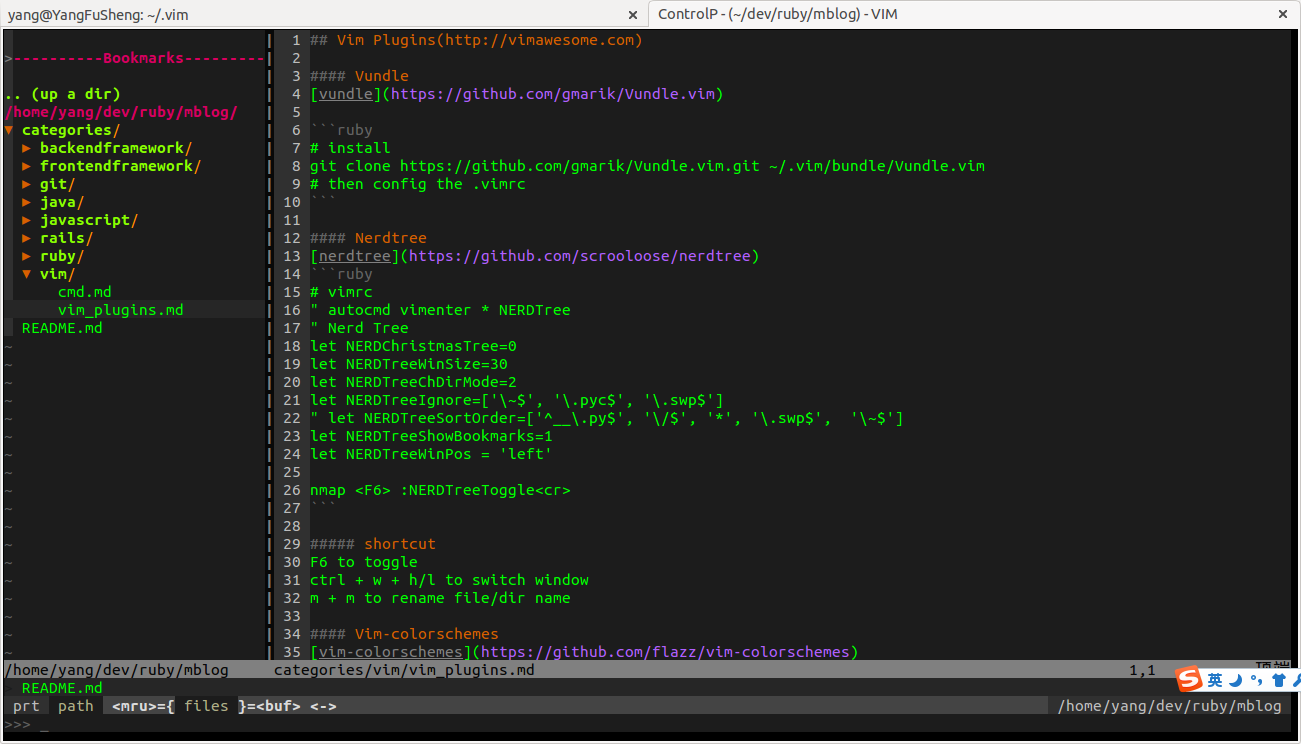The width and height of the screenshot is (1301, 744).
Task: Click the 'autocmd vimenter * NERDTree' line
Action: tap(440, 310)
